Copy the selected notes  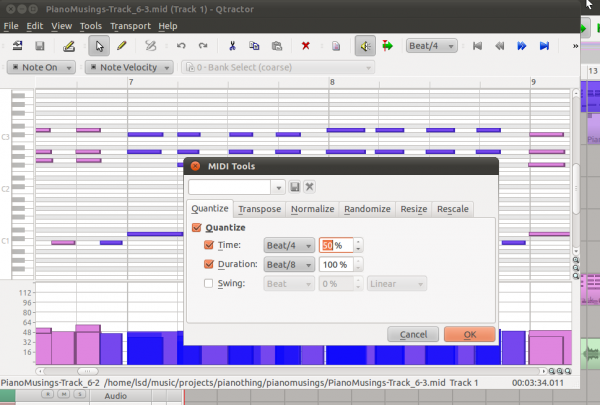coord(254,46)
